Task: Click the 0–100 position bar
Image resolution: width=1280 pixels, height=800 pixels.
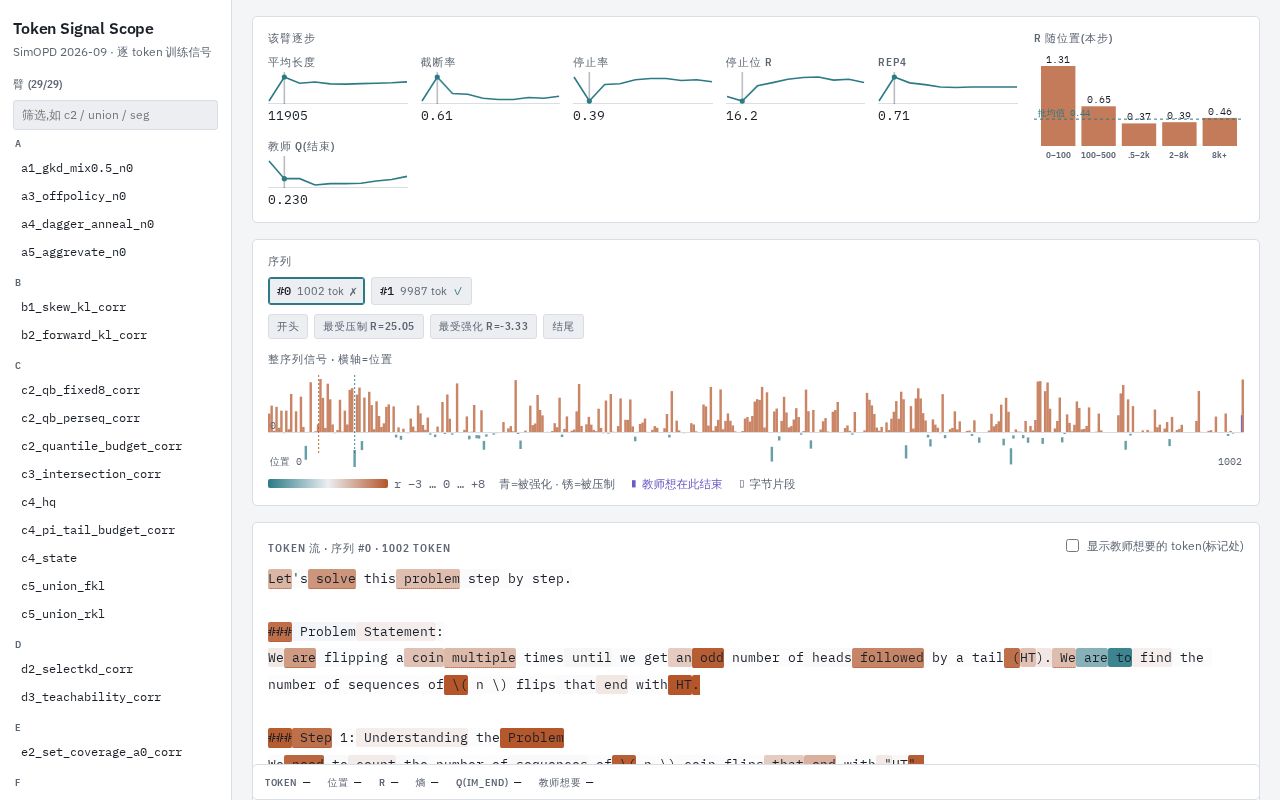Action: 1058,106
